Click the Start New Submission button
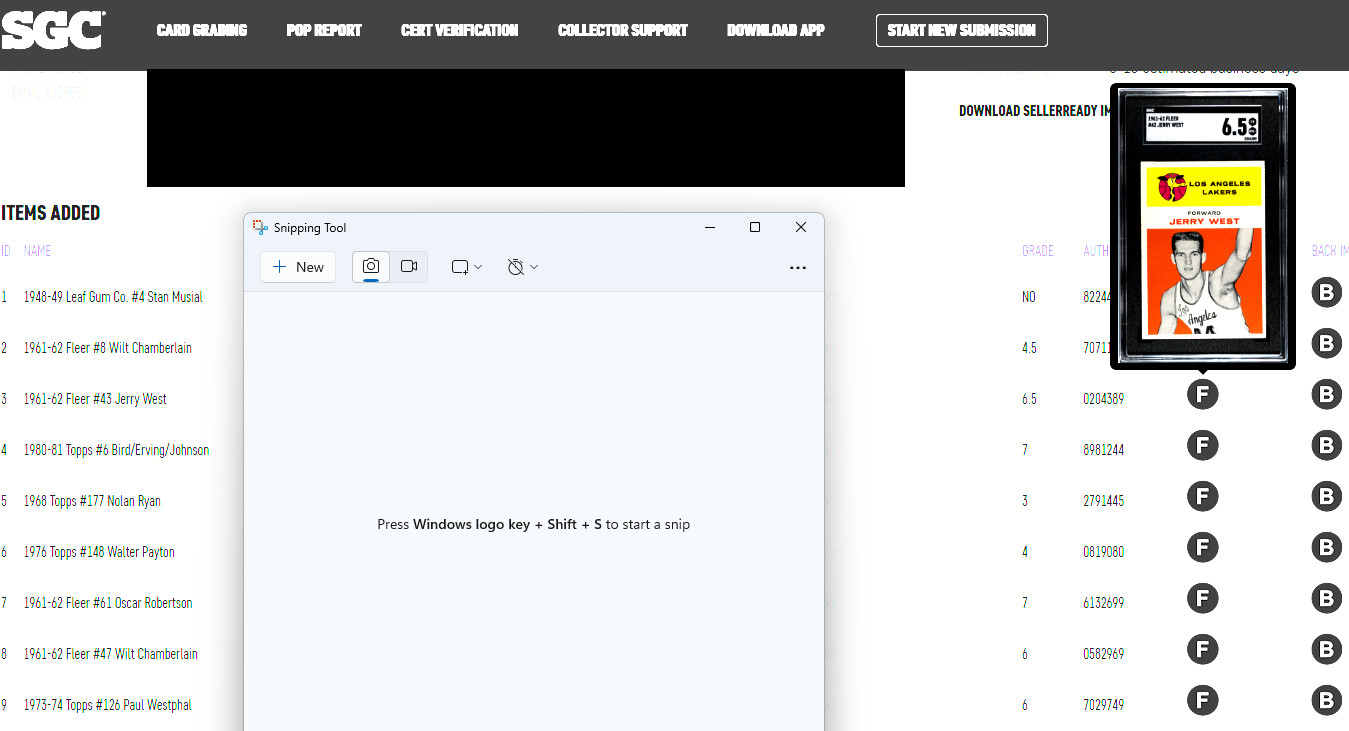1349x731 pixels. point(962,30)
